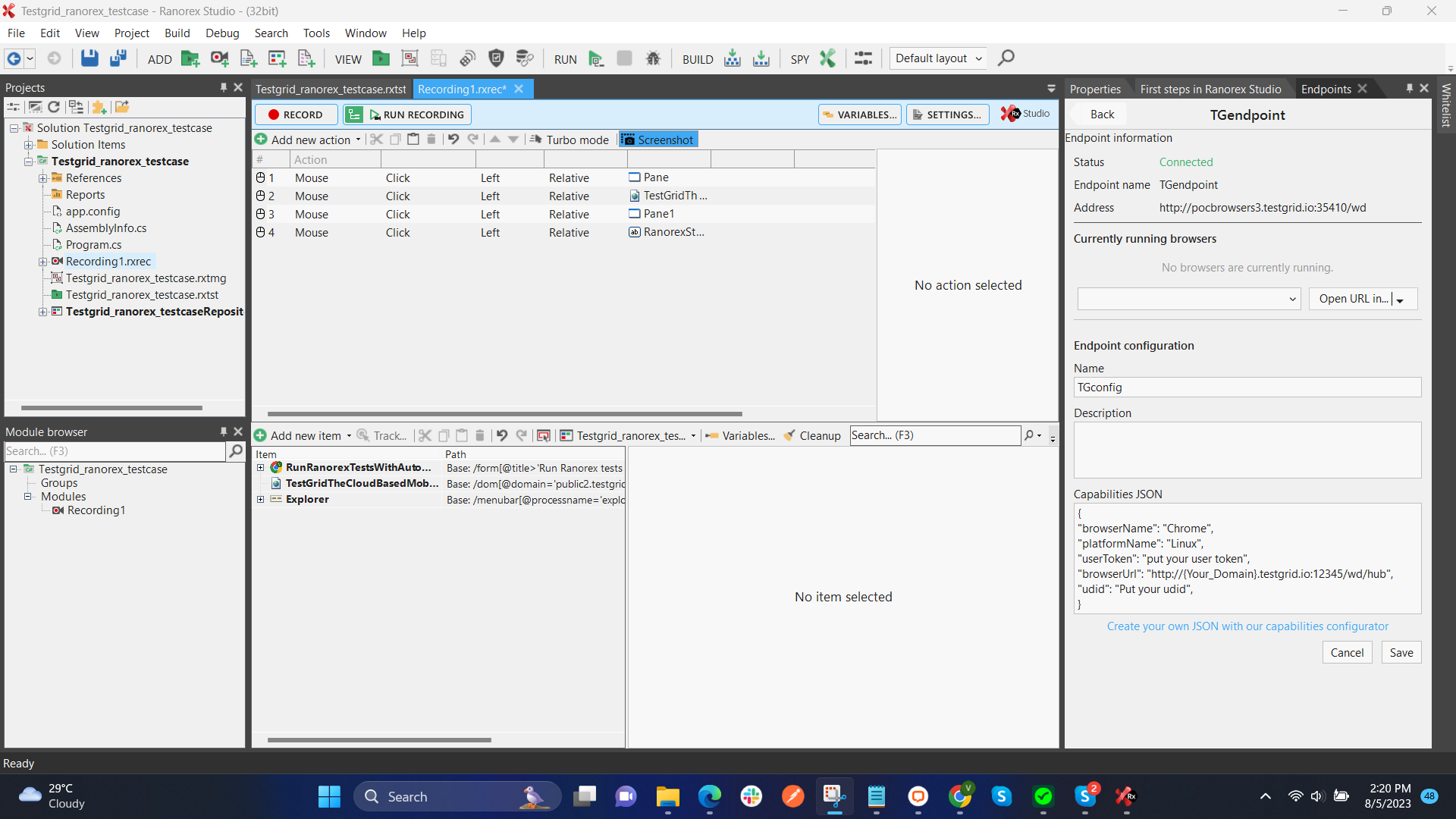Select action row 2 targeting TestGridTh...
This screenshot has height=819, width=1456.
coord(563,196)
